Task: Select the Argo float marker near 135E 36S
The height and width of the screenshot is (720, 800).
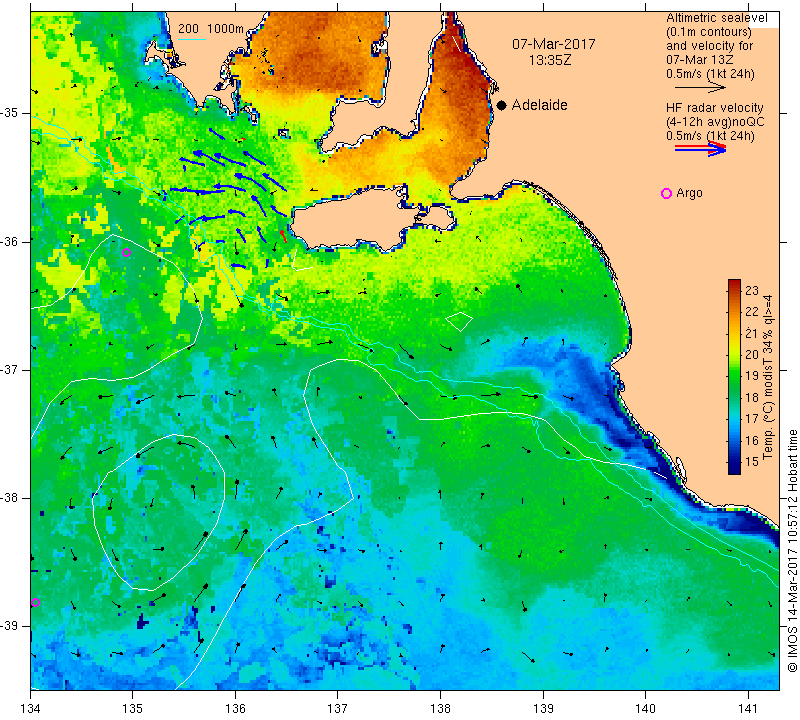Action: [x=127, y=252]
